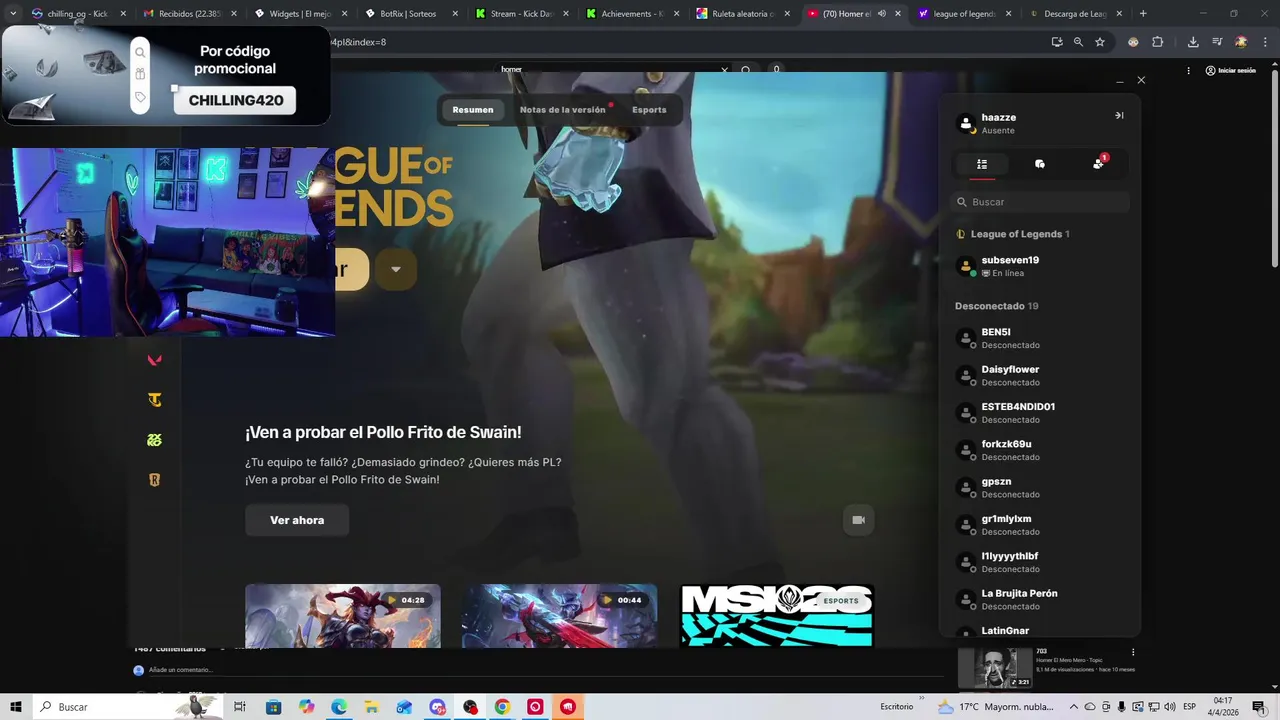
Task: Switch to Ruleta aleatoria browser tab
Action: tap(744, 14)
